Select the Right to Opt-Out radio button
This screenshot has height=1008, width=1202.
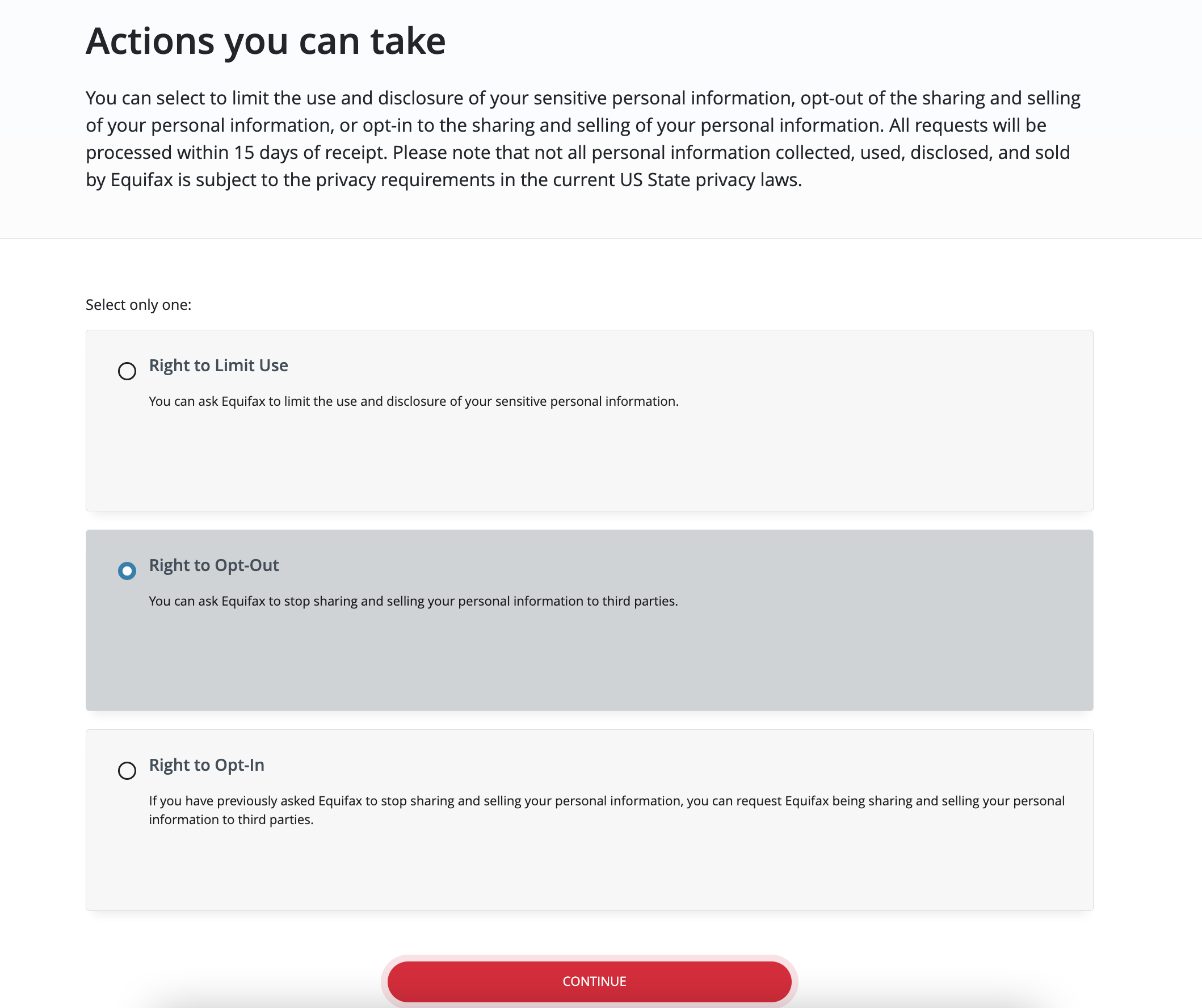coord(127,570)
